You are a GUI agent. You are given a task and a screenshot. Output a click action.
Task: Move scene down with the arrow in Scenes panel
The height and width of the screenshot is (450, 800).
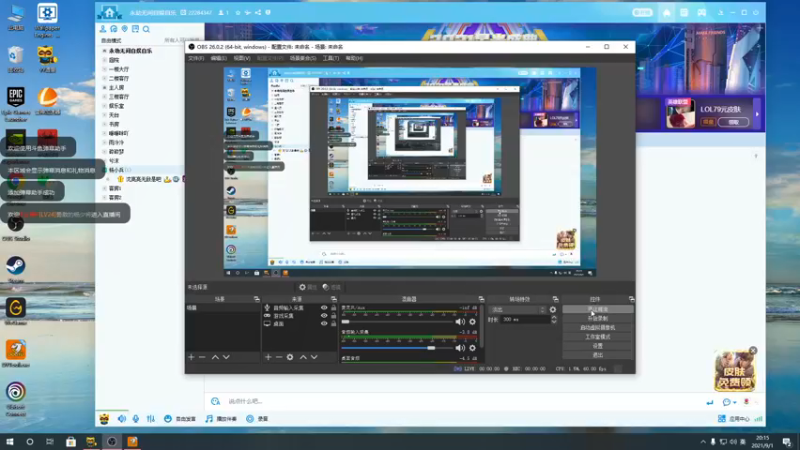point(226,357)
